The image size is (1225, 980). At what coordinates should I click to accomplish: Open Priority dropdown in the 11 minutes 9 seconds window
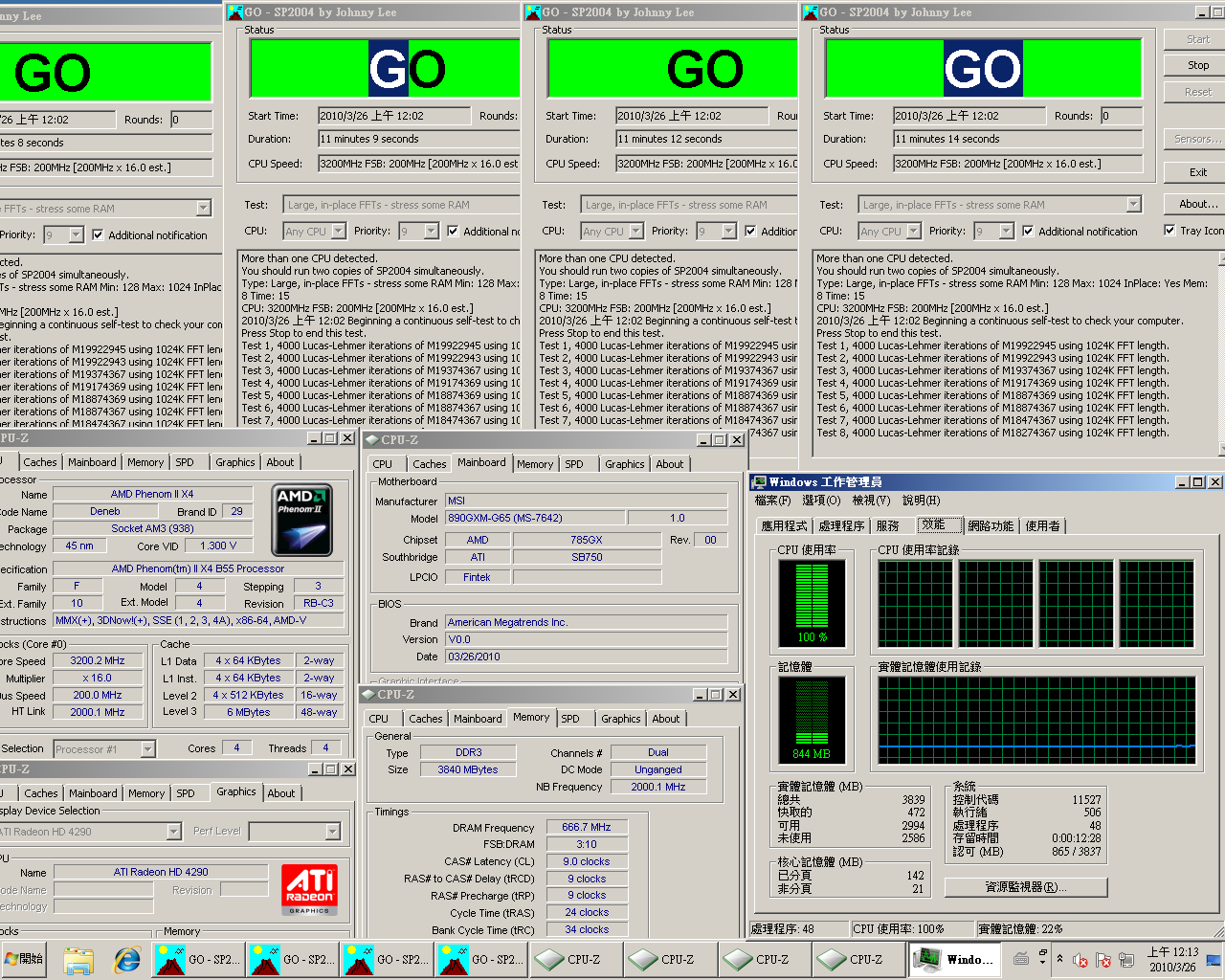pos(431,231)
